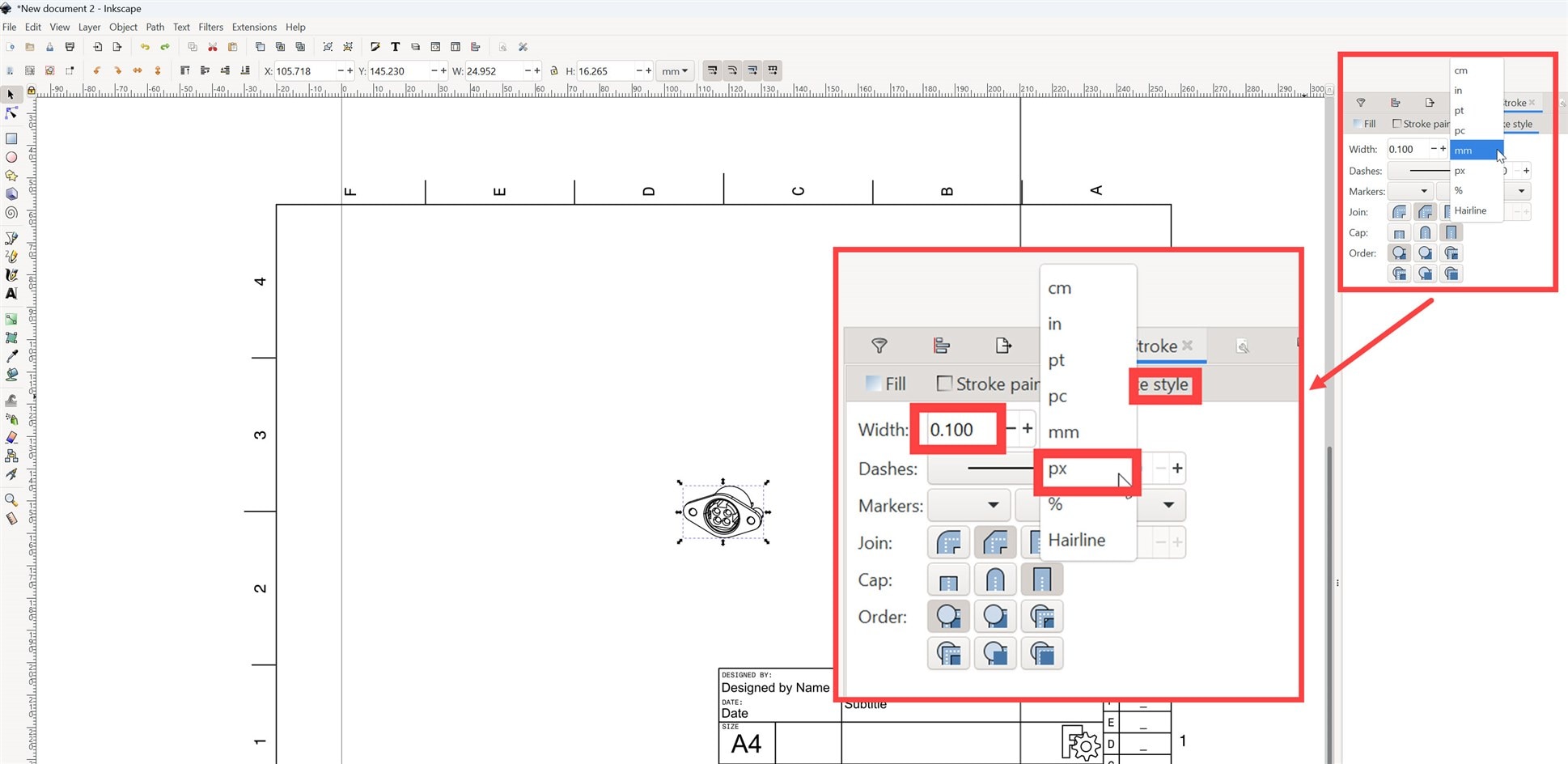Toggle the width/height lock icon

[x=554, y=71]
